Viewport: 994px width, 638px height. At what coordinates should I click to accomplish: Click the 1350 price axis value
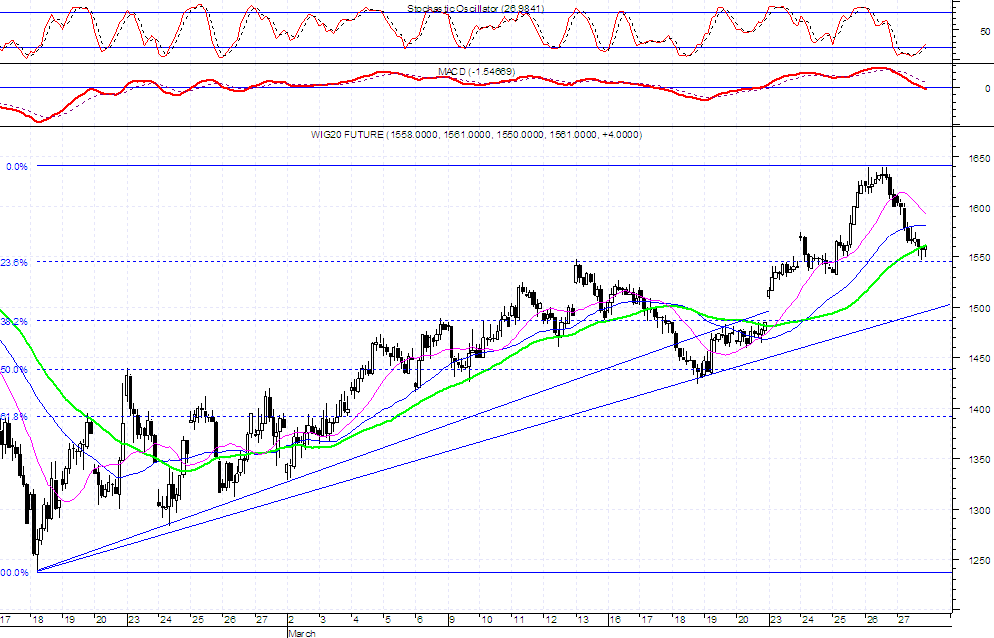point(979,459)
